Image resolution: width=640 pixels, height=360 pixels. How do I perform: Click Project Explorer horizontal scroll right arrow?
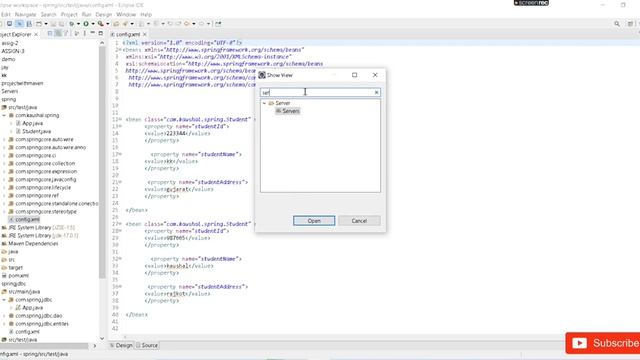[94, 346]
